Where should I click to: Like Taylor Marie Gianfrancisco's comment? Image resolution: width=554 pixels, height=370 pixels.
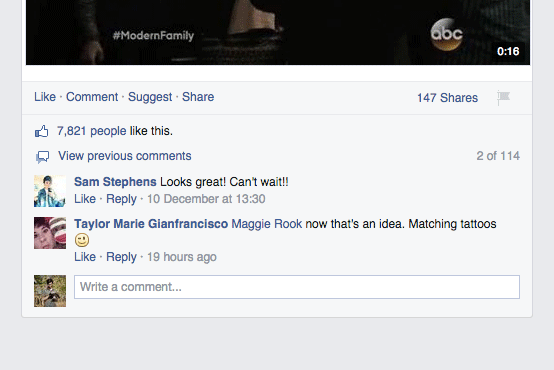[85, 257]
